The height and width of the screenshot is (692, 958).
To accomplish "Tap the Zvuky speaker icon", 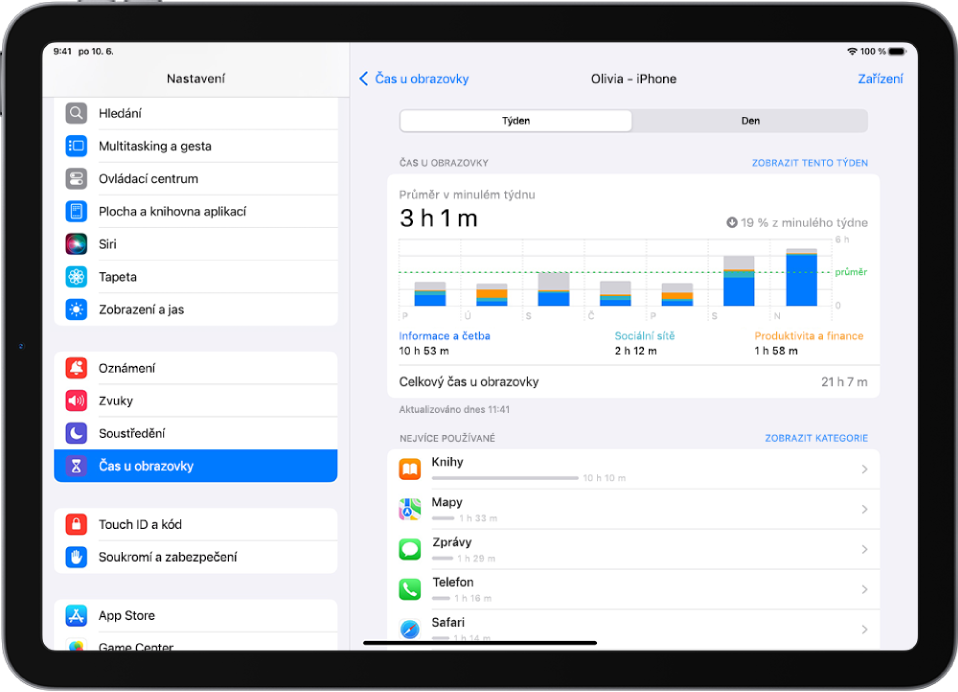I will (76, 401).
